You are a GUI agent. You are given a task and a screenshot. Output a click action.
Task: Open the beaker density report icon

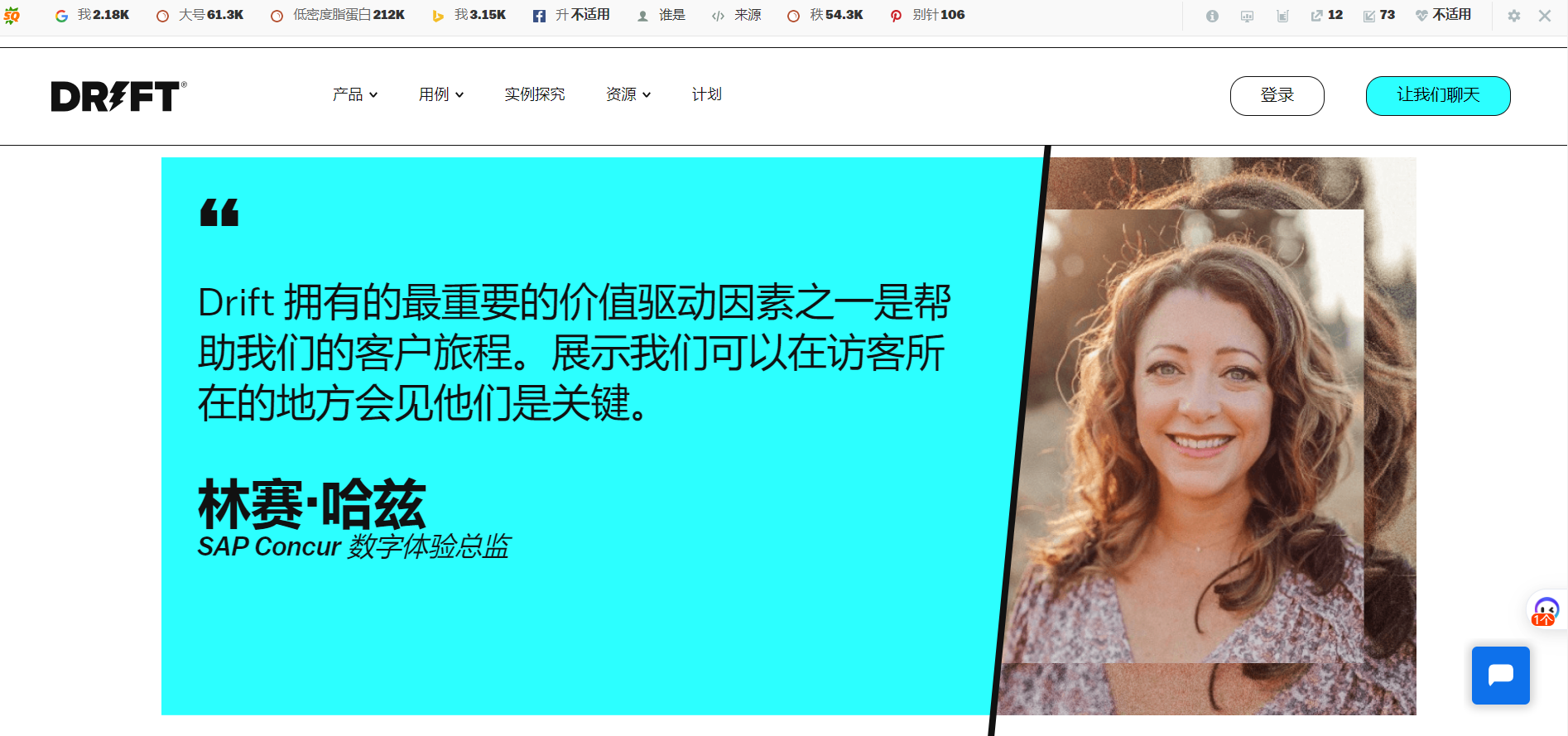(x=1282, y=16)
